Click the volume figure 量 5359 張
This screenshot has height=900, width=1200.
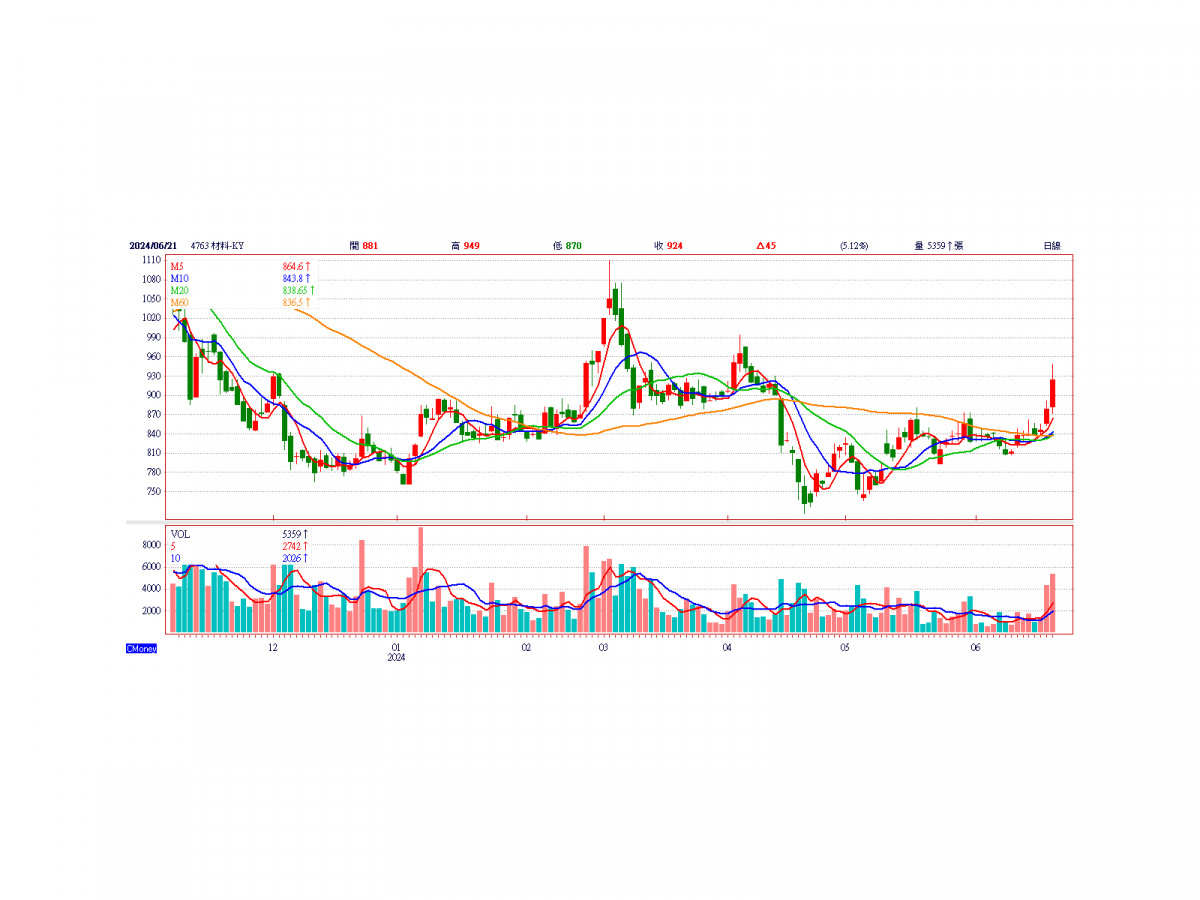coord(939,245)
